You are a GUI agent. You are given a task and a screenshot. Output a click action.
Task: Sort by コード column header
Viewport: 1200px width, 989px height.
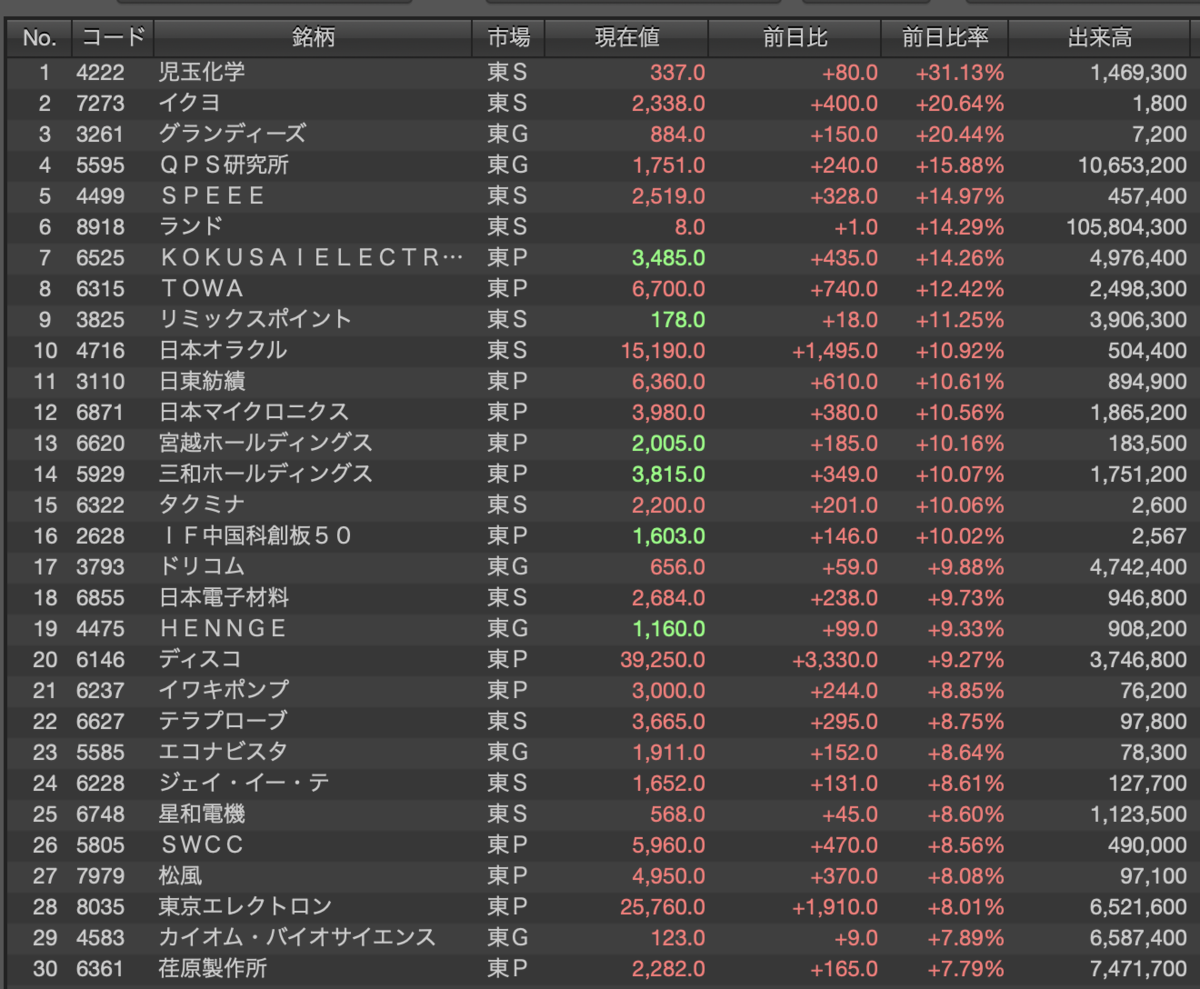pos(113,38)
